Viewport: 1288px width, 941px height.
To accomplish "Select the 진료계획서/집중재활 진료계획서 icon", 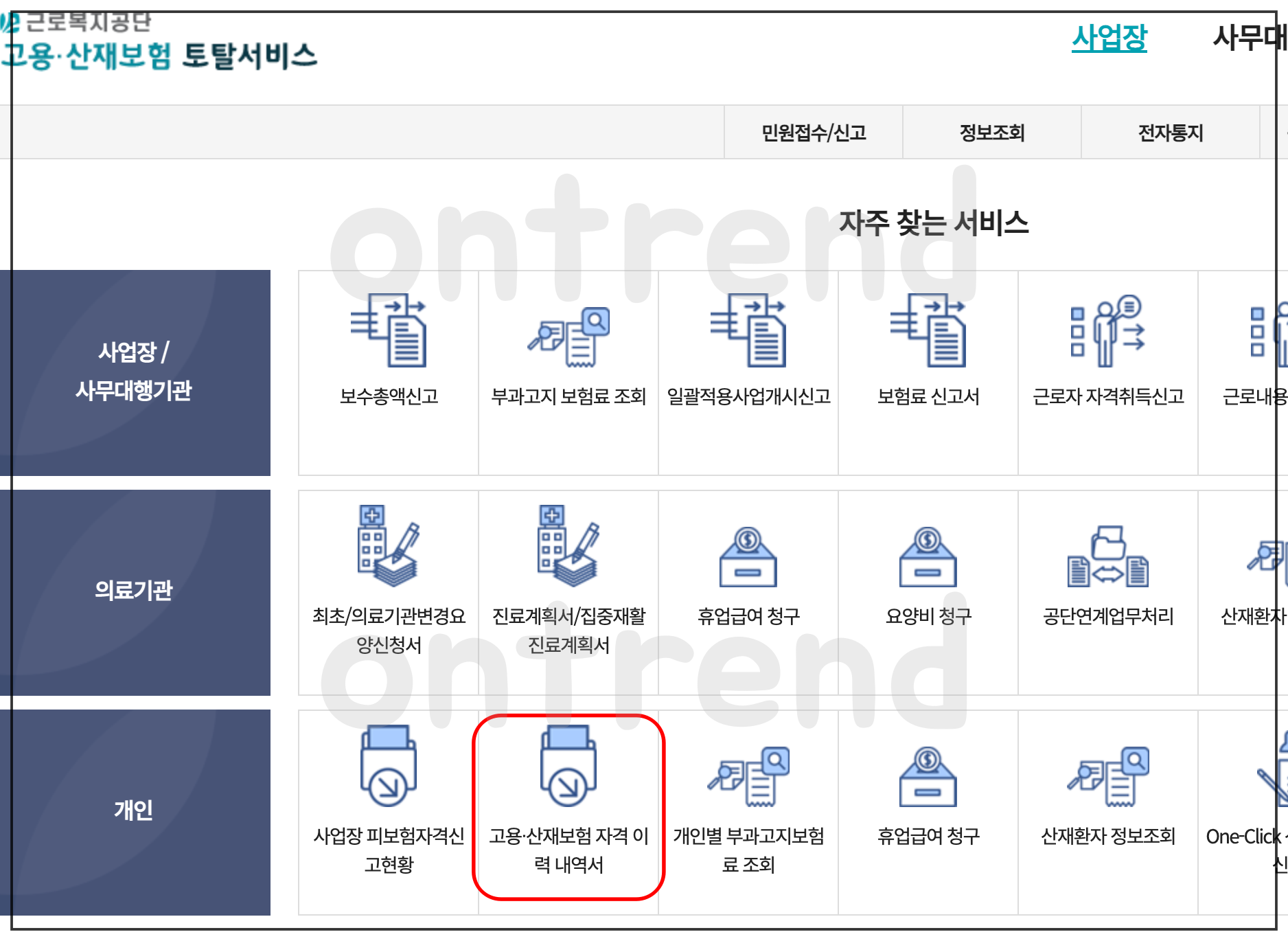I will (568, 546).
